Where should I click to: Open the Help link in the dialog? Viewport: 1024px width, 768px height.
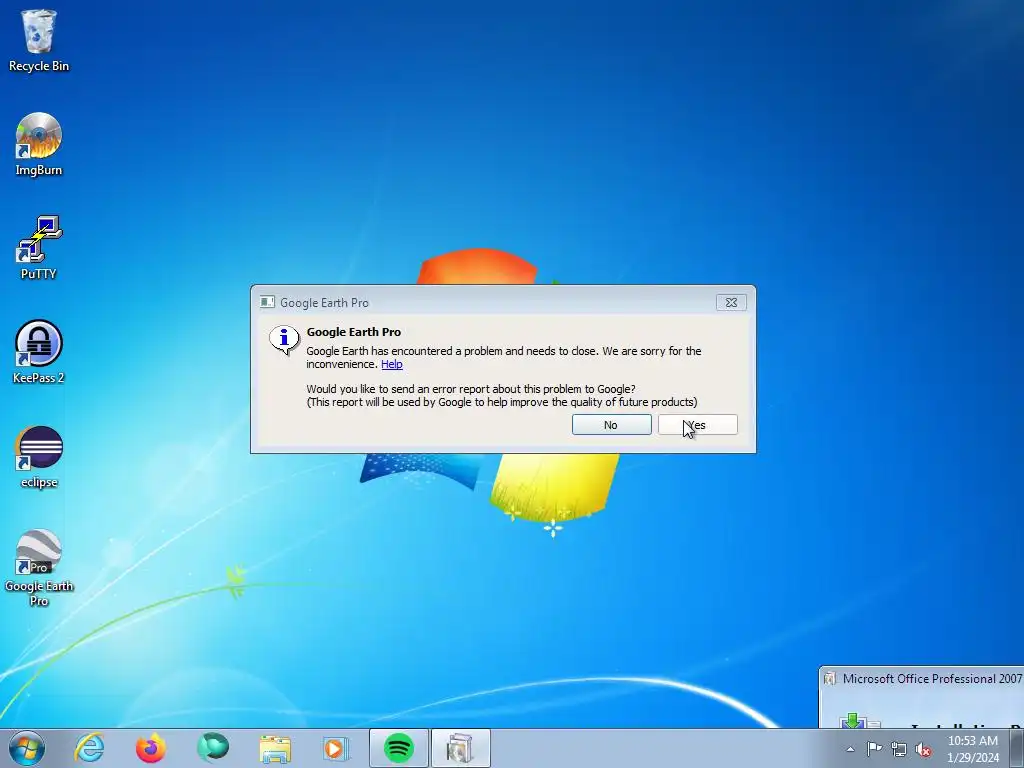click(392, 364)
